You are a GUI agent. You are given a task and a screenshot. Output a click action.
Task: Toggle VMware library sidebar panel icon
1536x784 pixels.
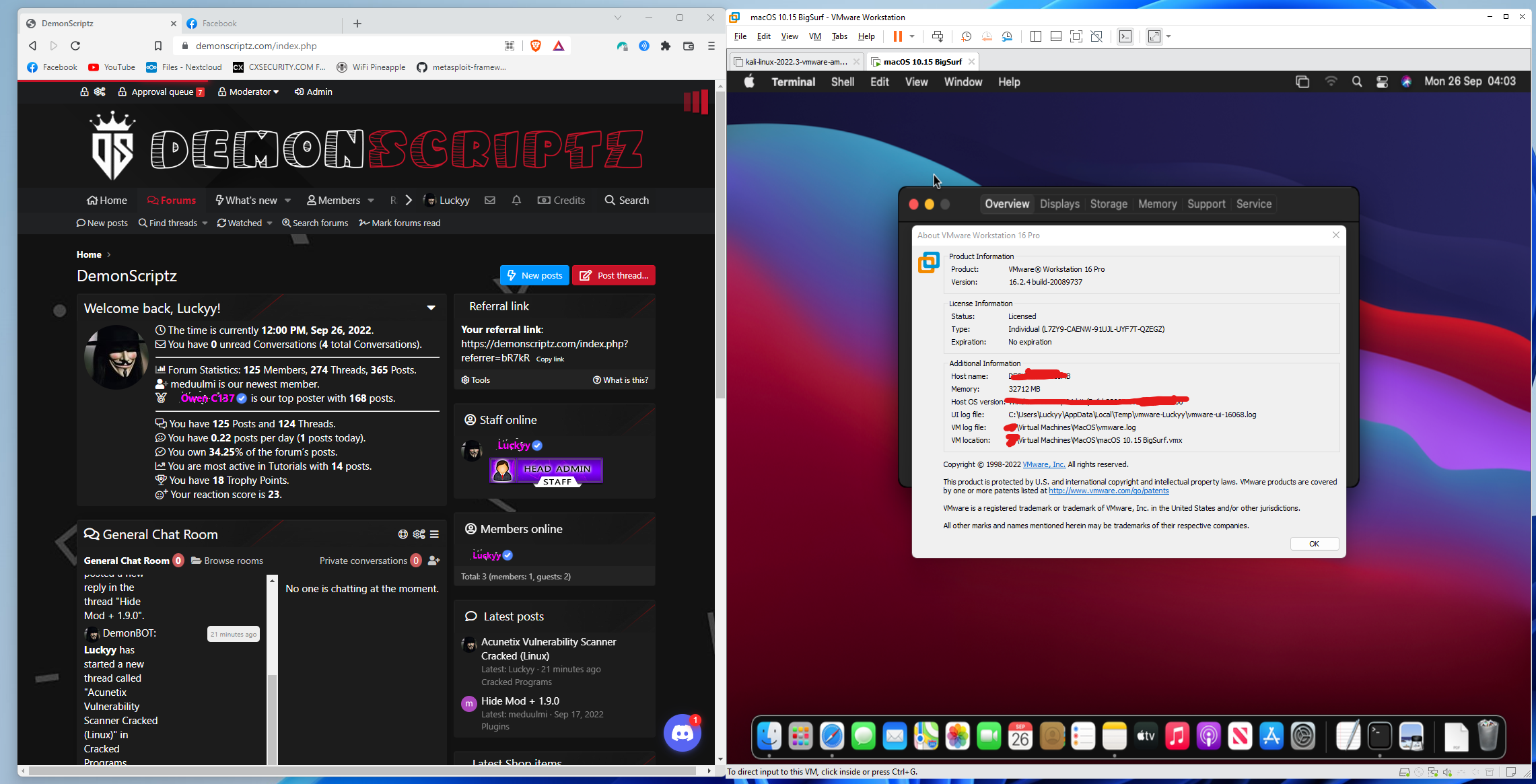(1036, 36)
